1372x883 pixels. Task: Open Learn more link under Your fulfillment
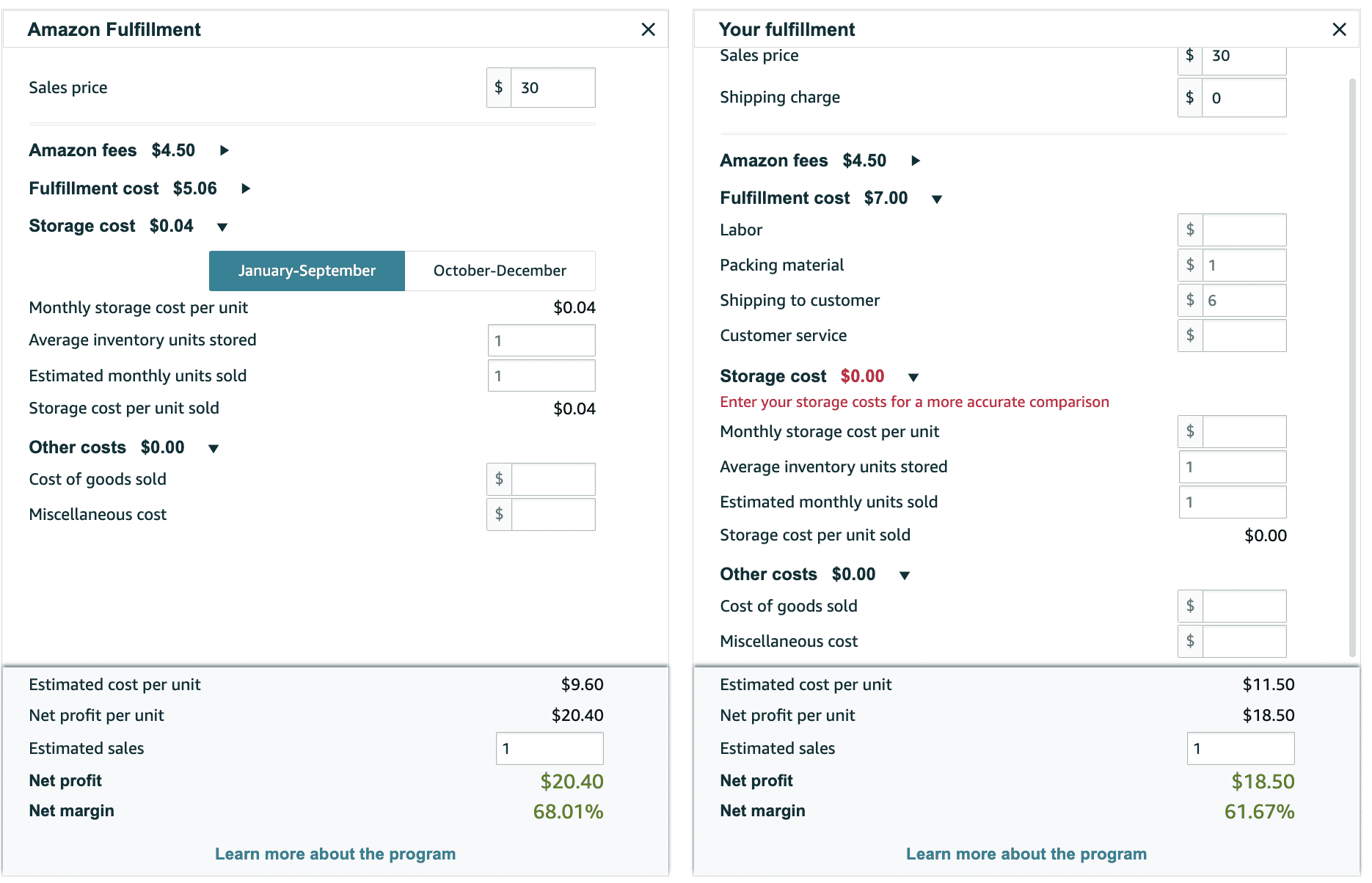click(x=1026, y=854)
